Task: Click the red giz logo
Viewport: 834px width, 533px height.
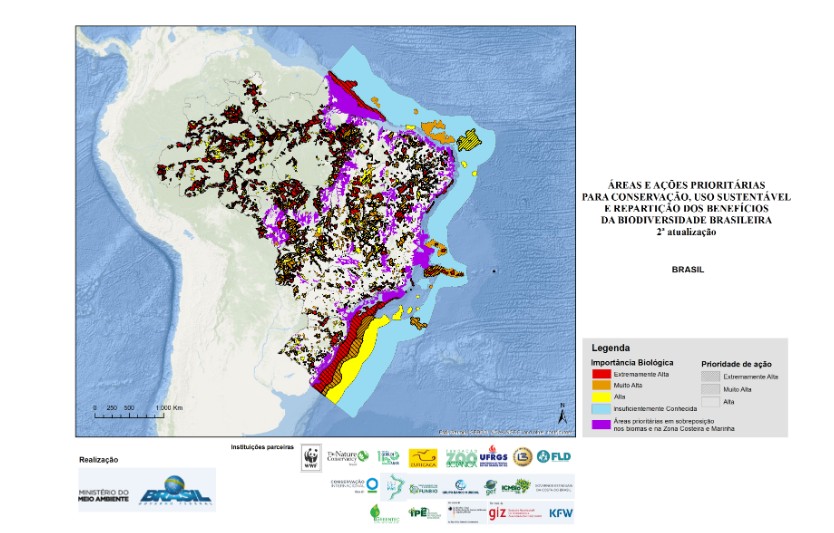Action: coord(497,513)
